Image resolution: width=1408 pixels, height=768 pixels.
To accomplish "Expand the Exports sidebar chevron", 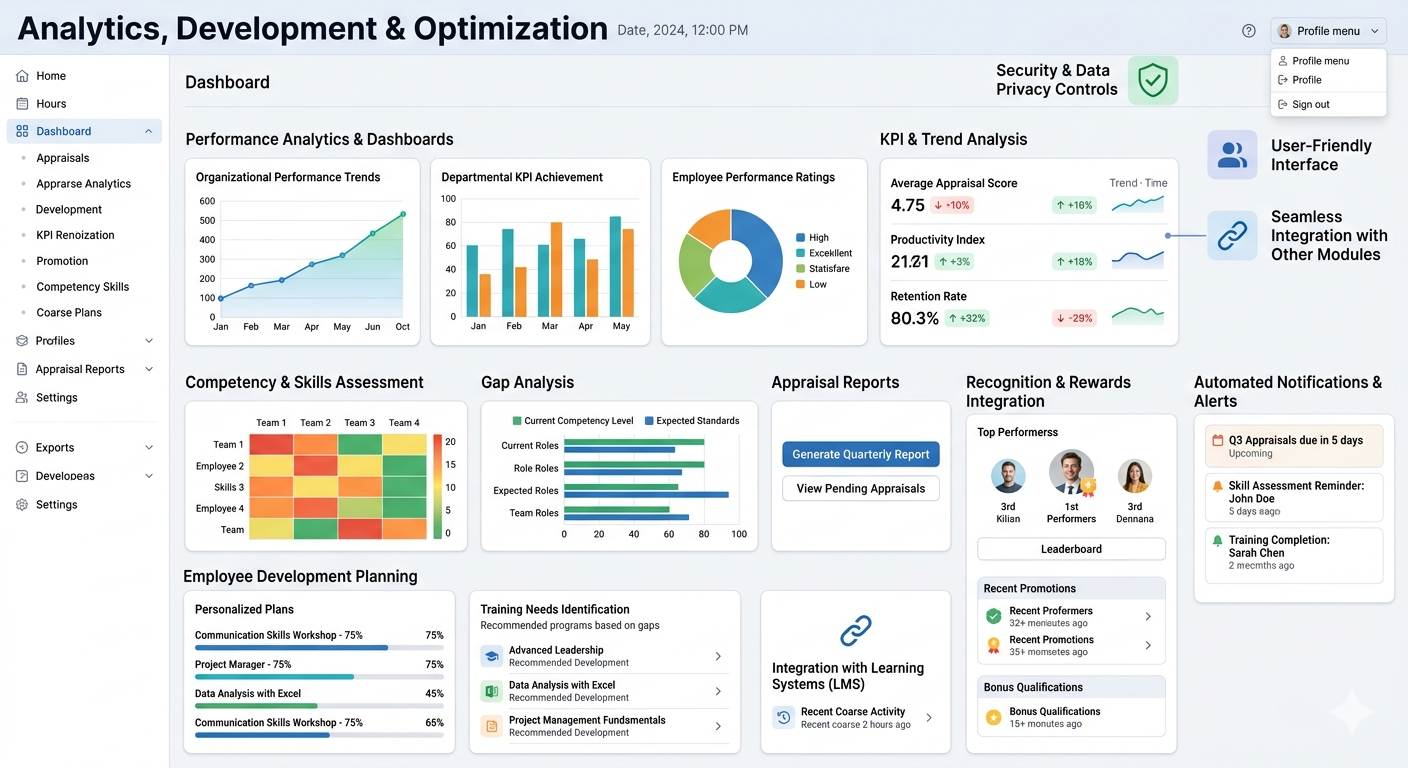I will [x=149, y=448].
